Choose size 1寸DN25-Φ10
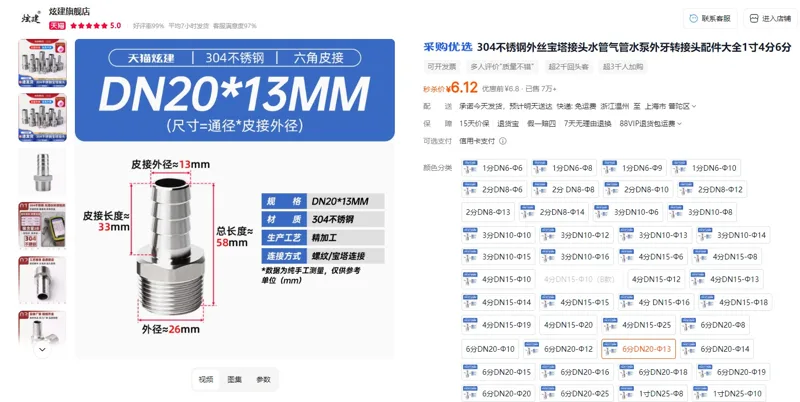The height and width of the screenshot is (402, 800). (729, 393)
